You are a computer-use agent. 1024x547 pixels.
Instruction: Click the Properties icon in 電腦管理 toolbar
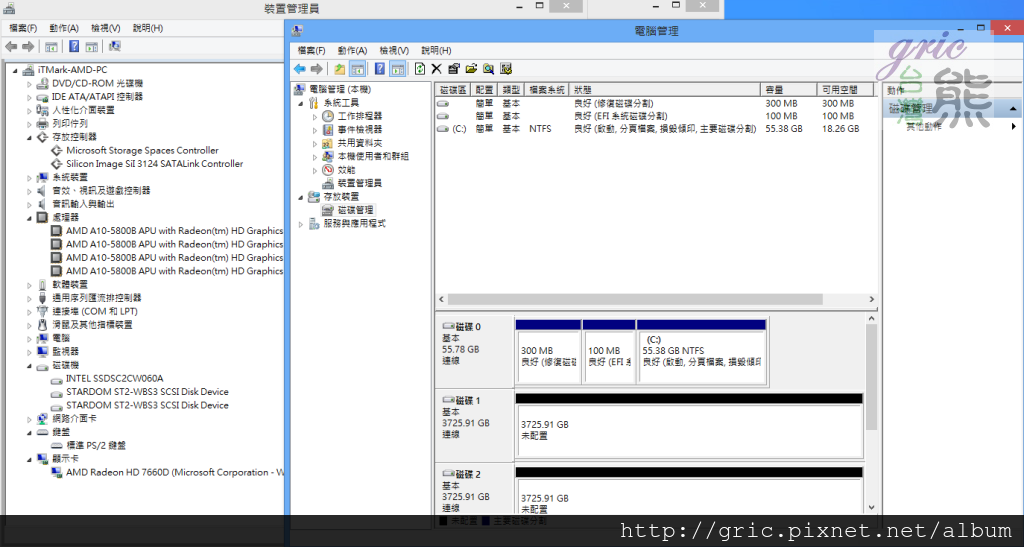[x=454, y=69]
